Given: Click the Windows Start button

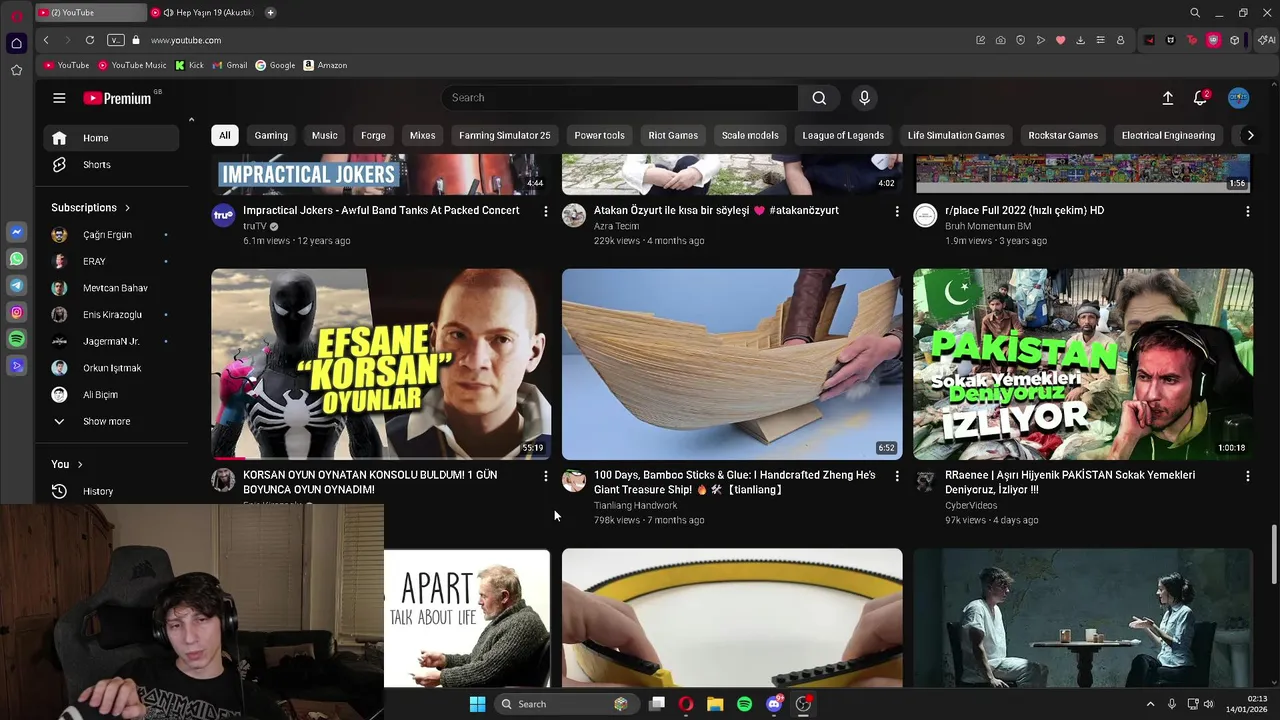Looking at the screenshot, I should [477, 704].
